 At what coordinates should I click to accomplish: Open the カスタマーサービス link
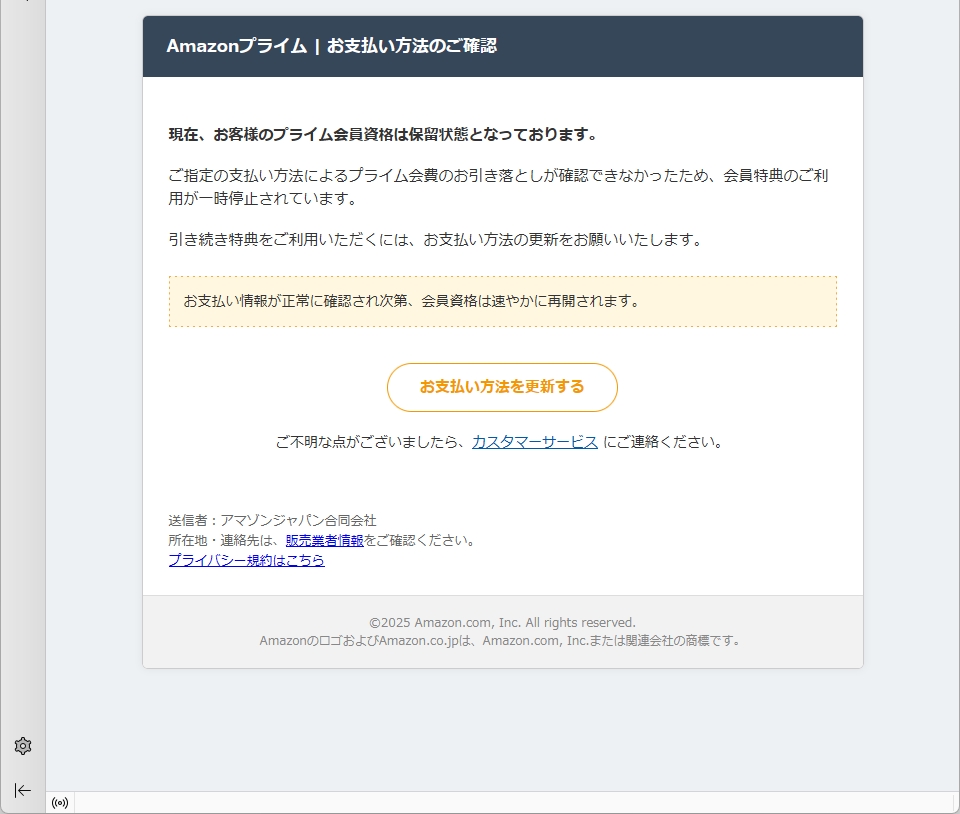(534, 442)
